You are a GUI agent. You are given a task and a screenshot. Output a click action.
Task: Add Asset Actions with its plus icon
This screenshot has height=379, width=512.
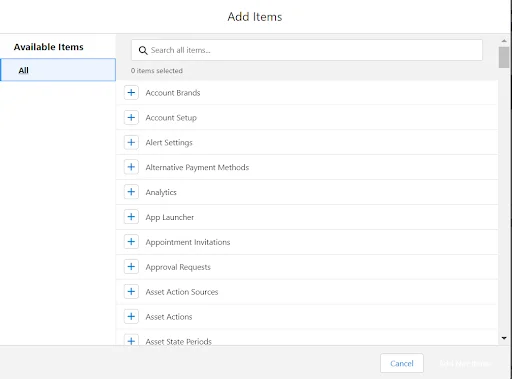point(131,316)
